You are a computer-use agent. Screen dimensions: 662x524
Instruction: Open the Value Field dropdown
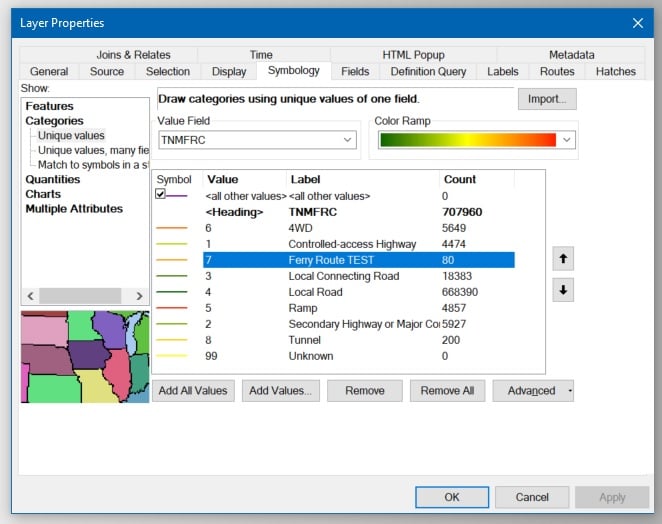tap(347, 140)
